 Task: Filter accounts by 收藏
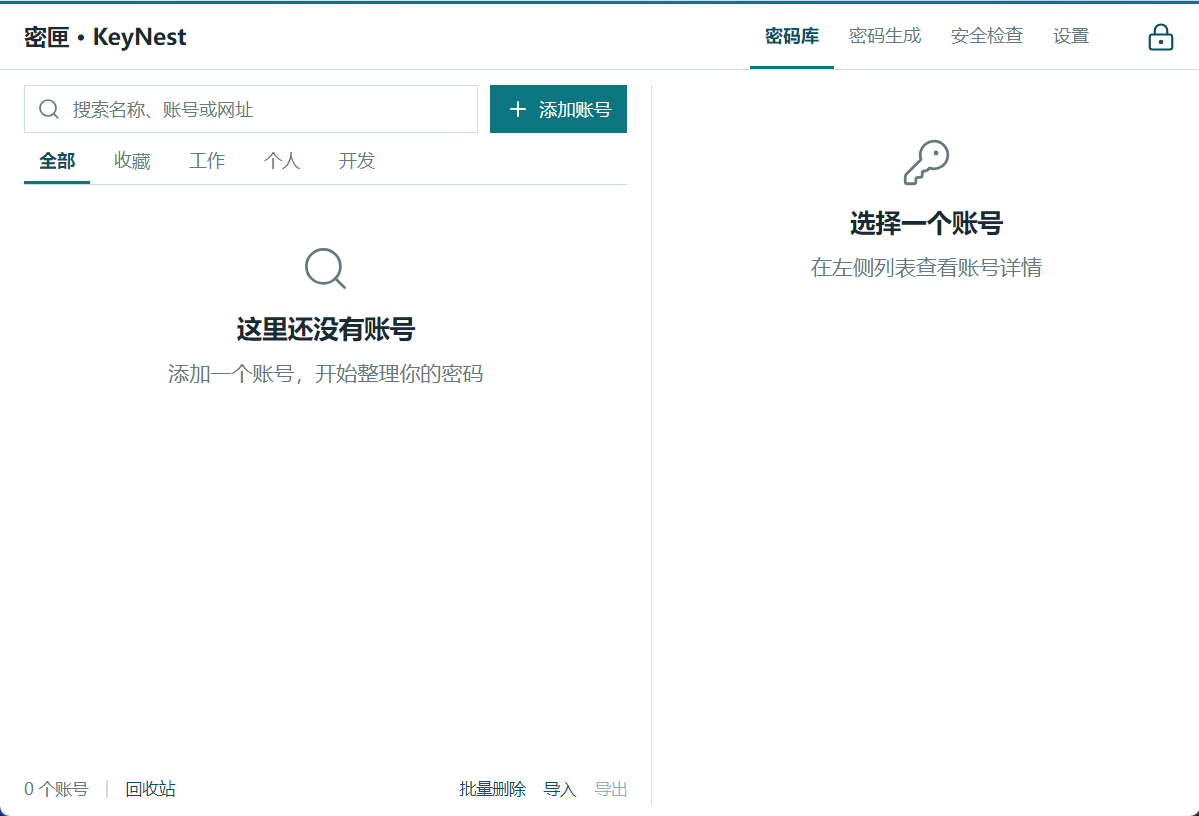pos(132,161)
